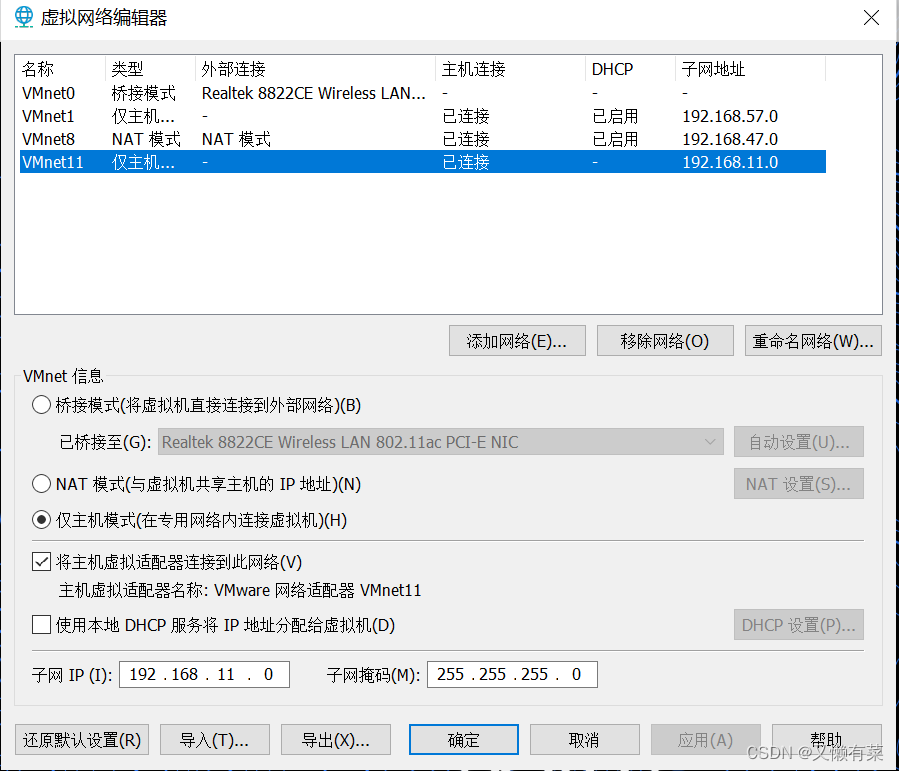The image size is (899, 771).
Task: Click the 导入(T)... button
Action: coord(215,740)
